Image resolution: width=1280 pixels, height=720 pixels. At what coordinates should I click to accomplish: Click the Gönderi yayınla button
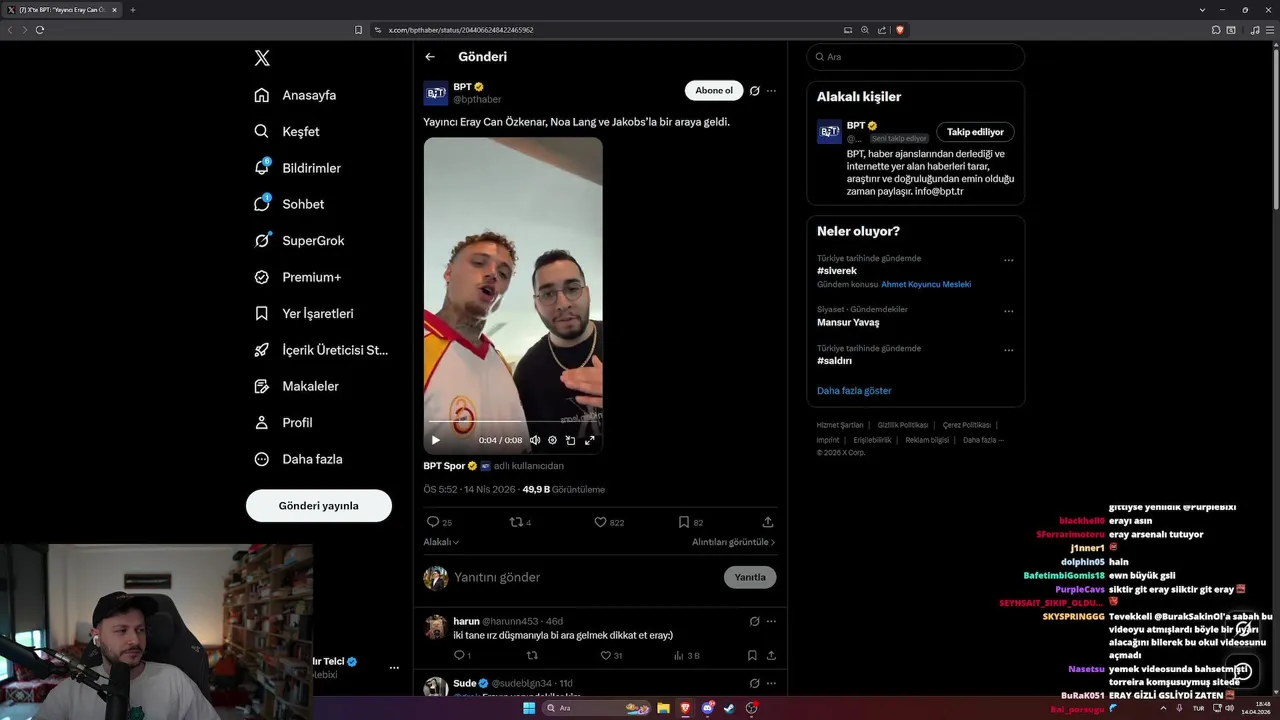point(319,506)
